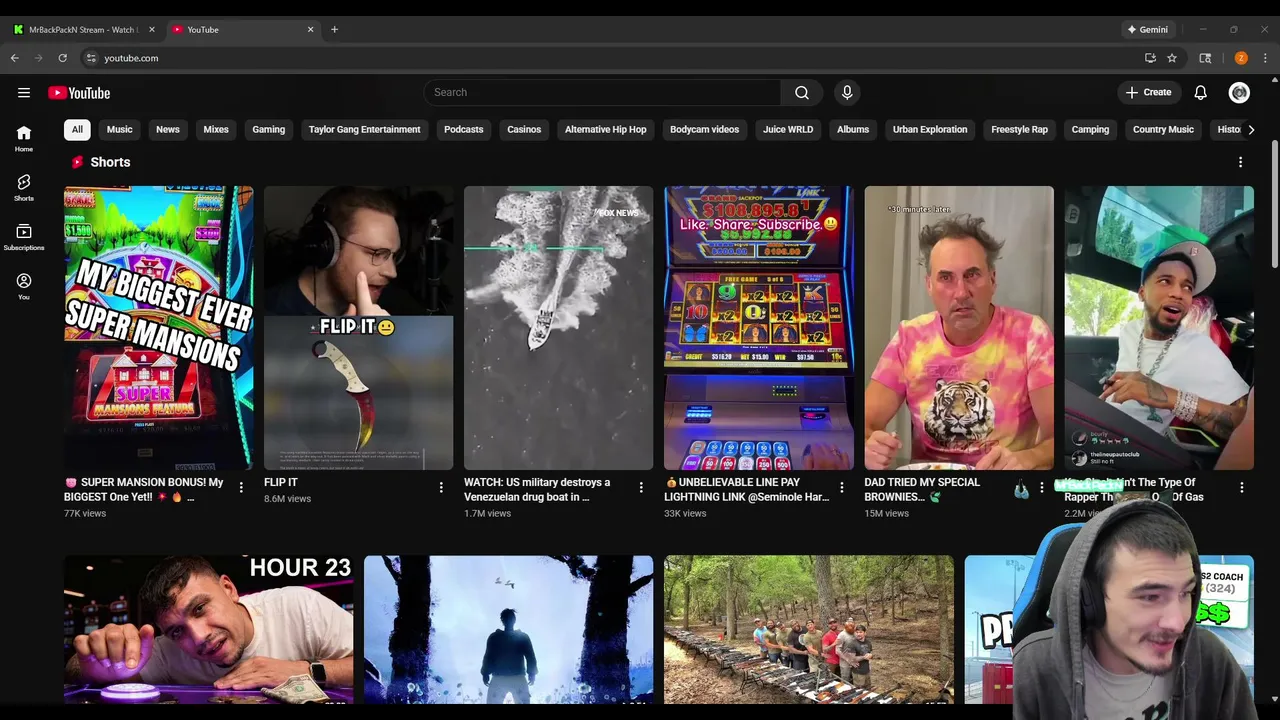Image resolution: width=1280 pixels, height=720 pixels.
Task: Select the Bodycam videos chip
Action: point(704,129)
